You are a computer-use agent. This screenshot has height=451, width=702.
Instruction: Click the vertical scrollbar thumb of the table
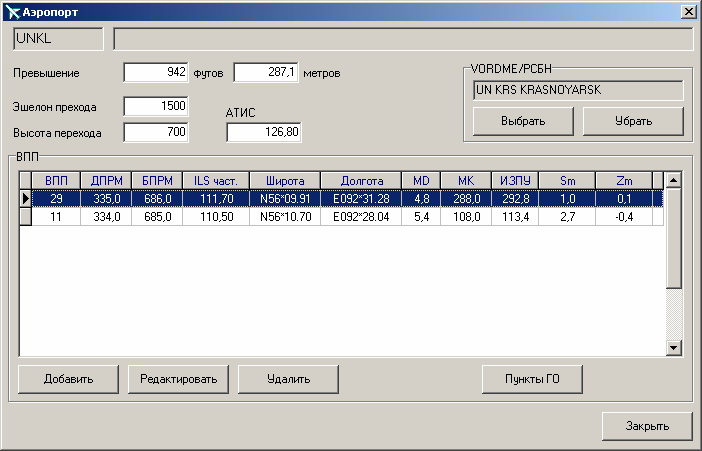coord(673,238)
